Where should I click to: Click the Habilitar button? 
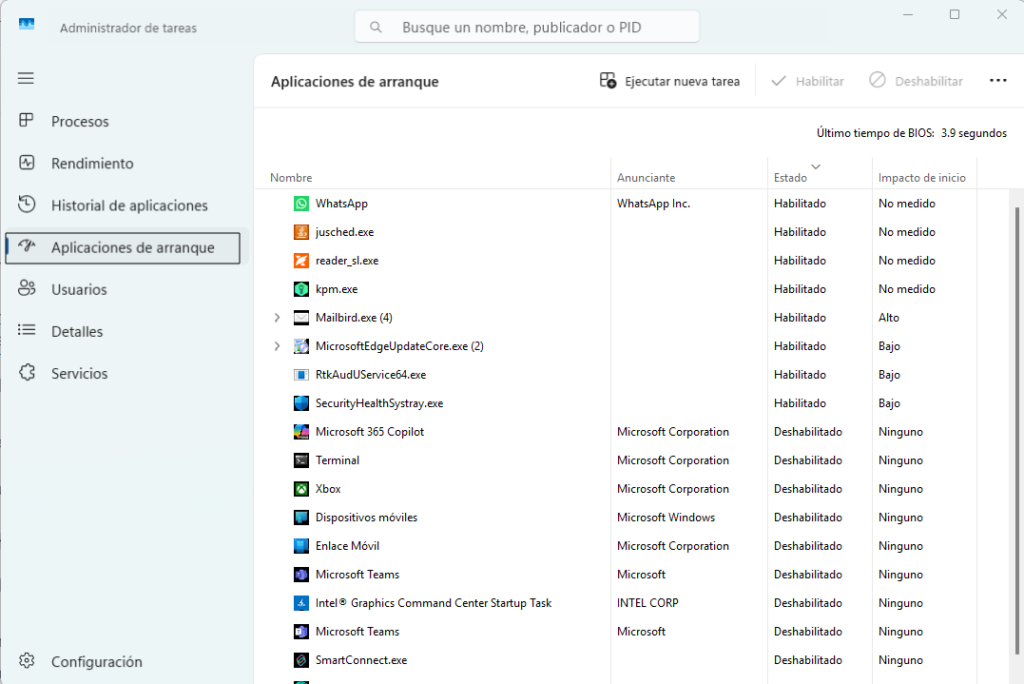tap(807, 80)
